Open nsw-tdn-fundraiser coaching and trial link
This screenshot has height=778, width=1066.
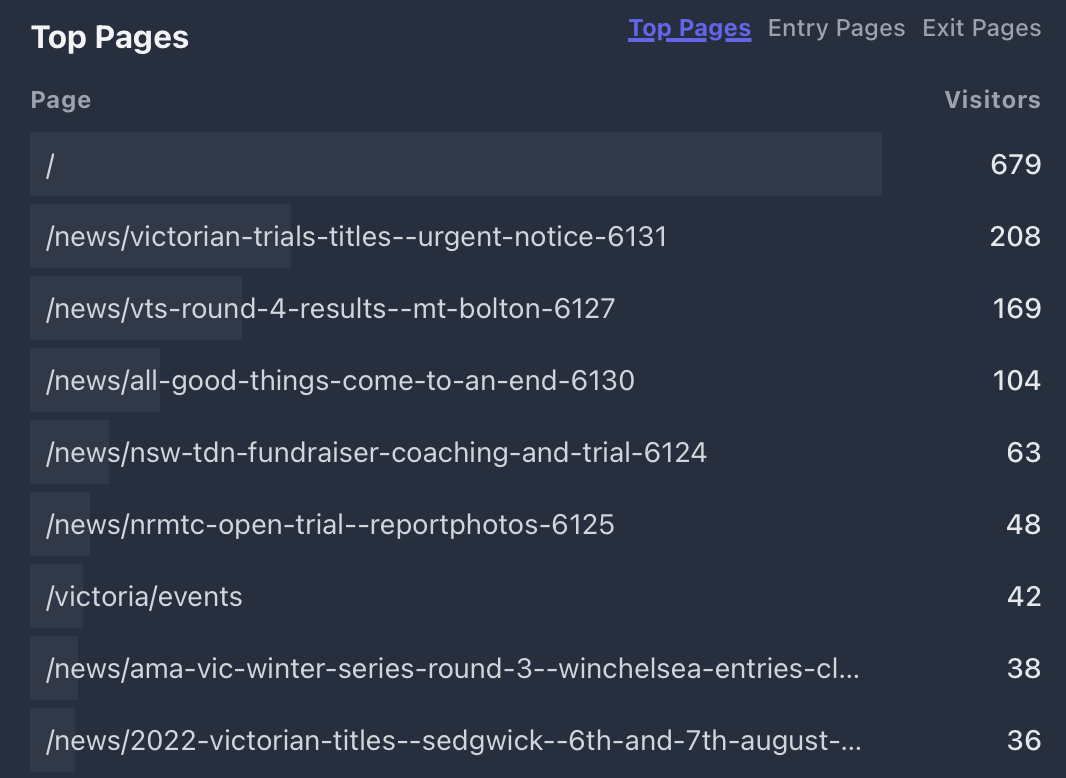[377, 453]
